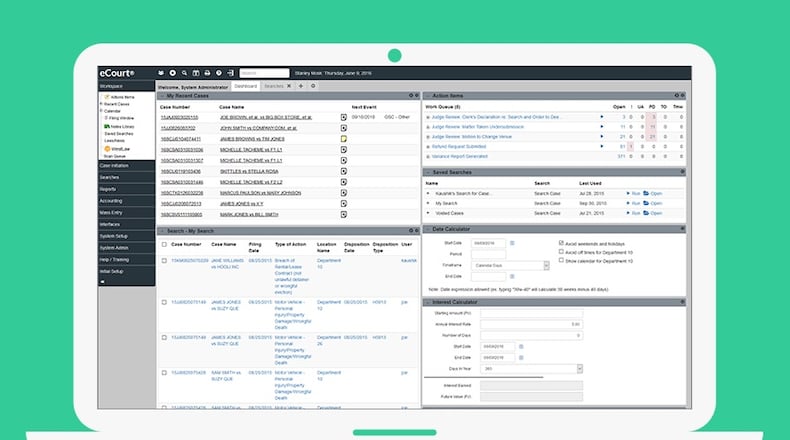This screenshot has width=790, height=440.
Task: Open Variance Report Generated queue
Action: [459, 156]
